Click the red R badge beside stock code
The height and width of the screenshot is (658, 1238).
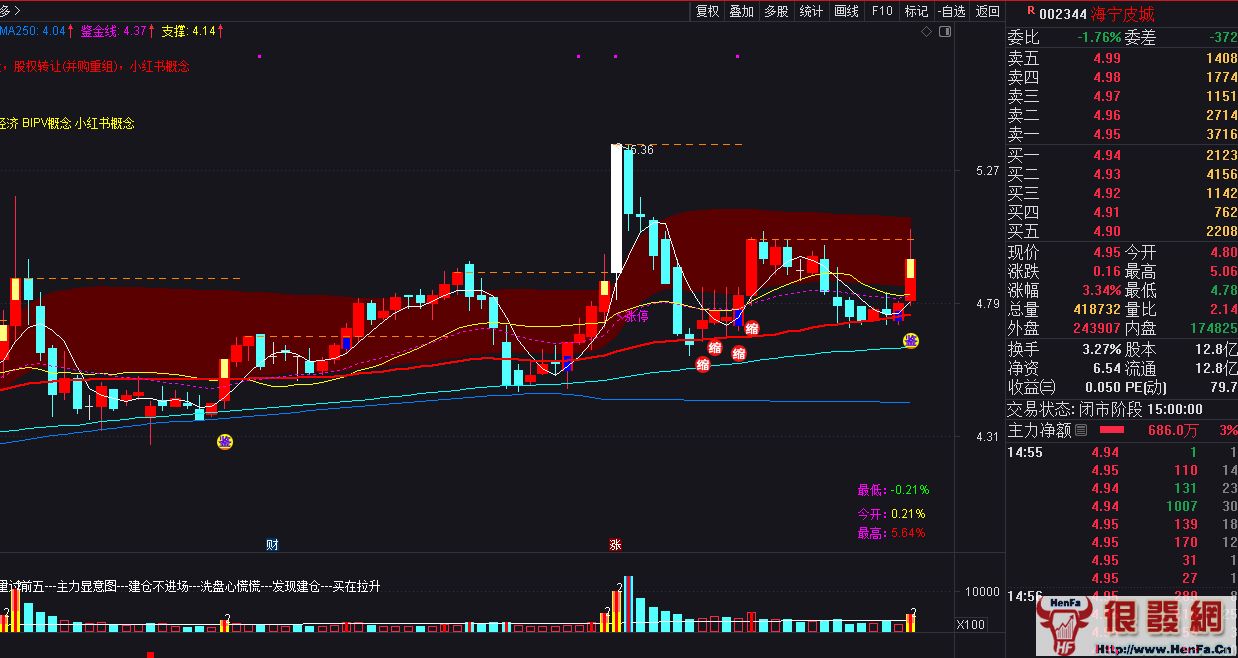click(1030, 12)
